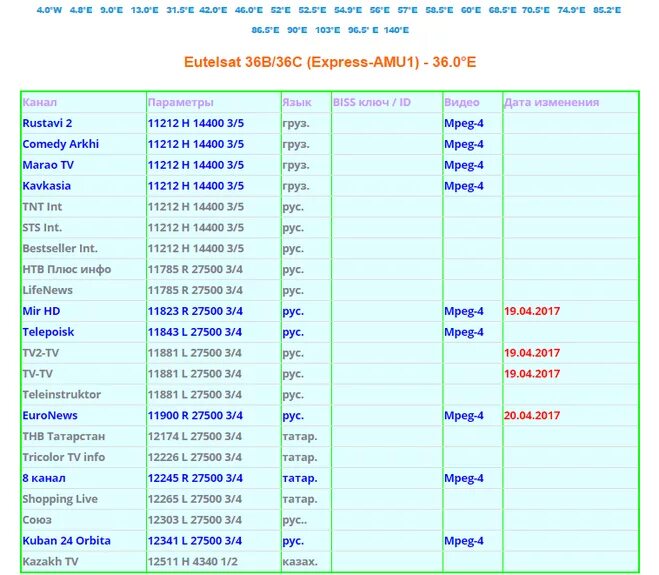
Task: Select the Teleinstruktor channel name
Action: click(x=62, y=395)
